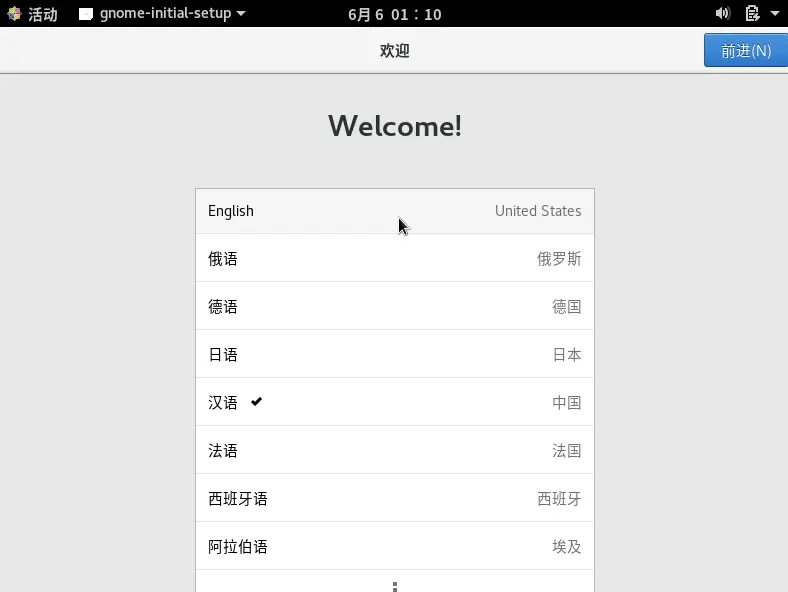Expand the system menu arrow

[775, 14]
